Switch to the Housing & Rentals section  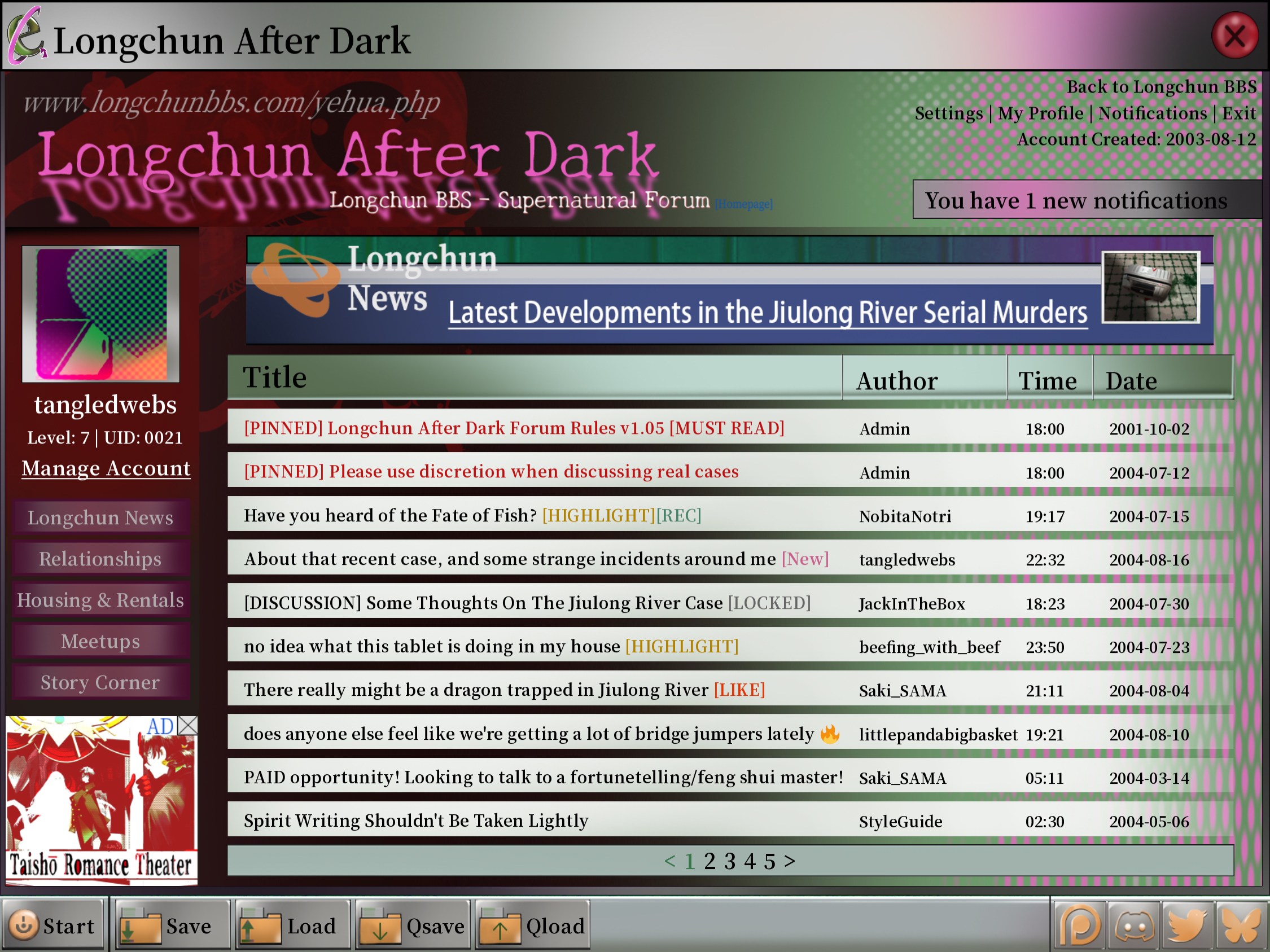(100, 600)
